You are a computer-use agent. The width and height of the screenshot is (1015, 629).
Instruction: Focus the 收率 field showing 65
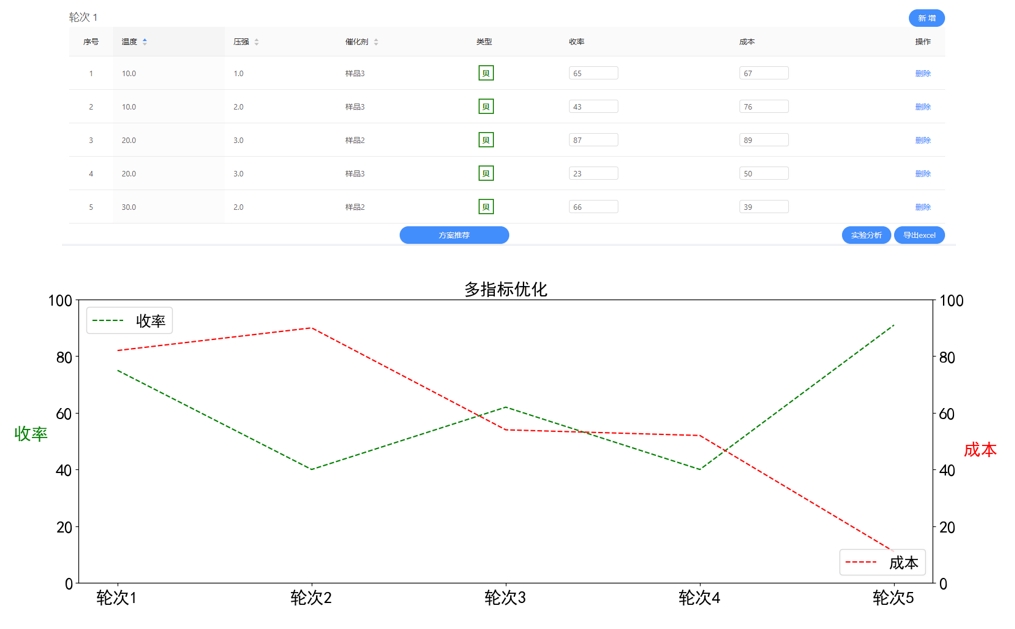click(593, 73)
